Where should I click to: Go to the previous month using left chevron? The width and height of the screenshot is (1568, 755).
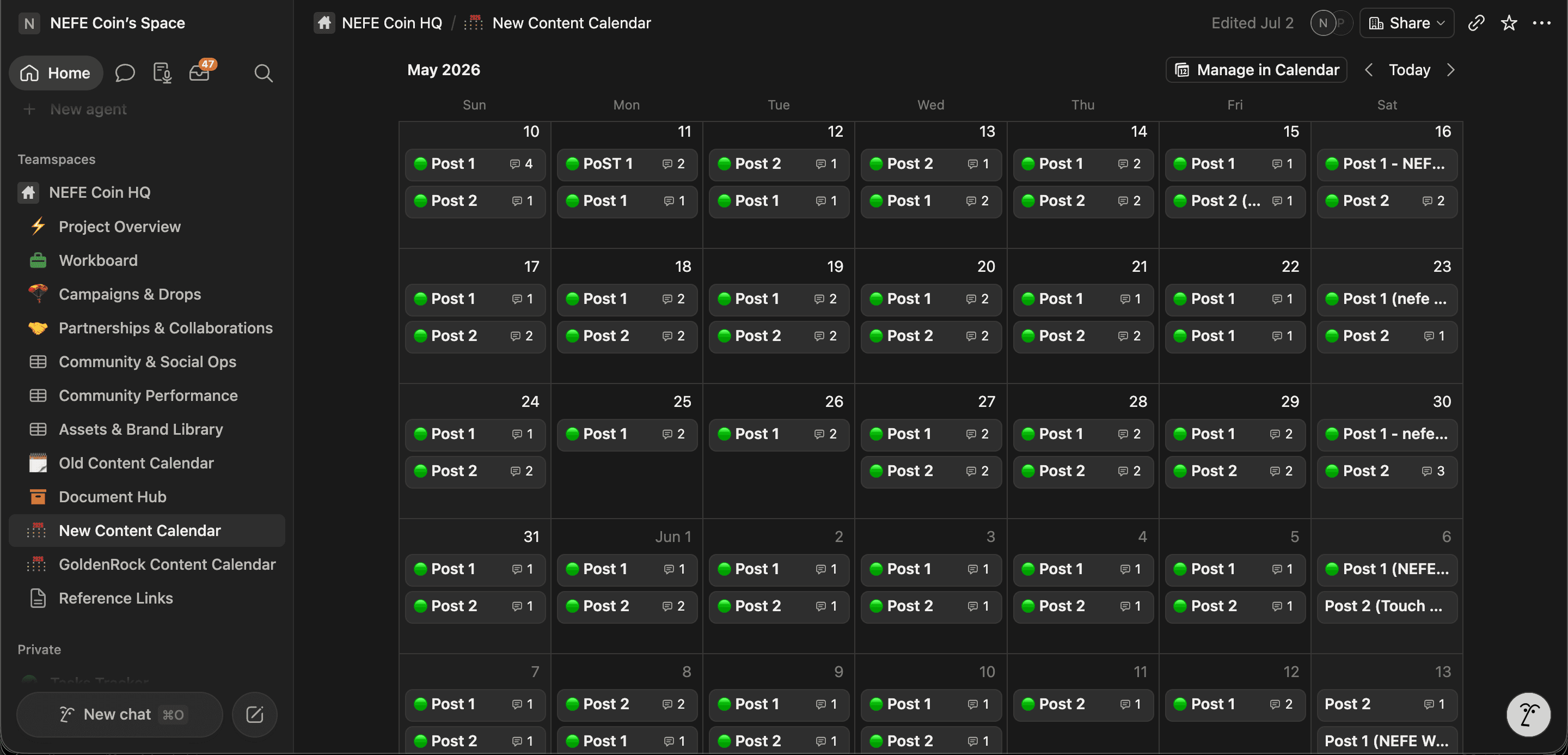(x=1368, y=70)
